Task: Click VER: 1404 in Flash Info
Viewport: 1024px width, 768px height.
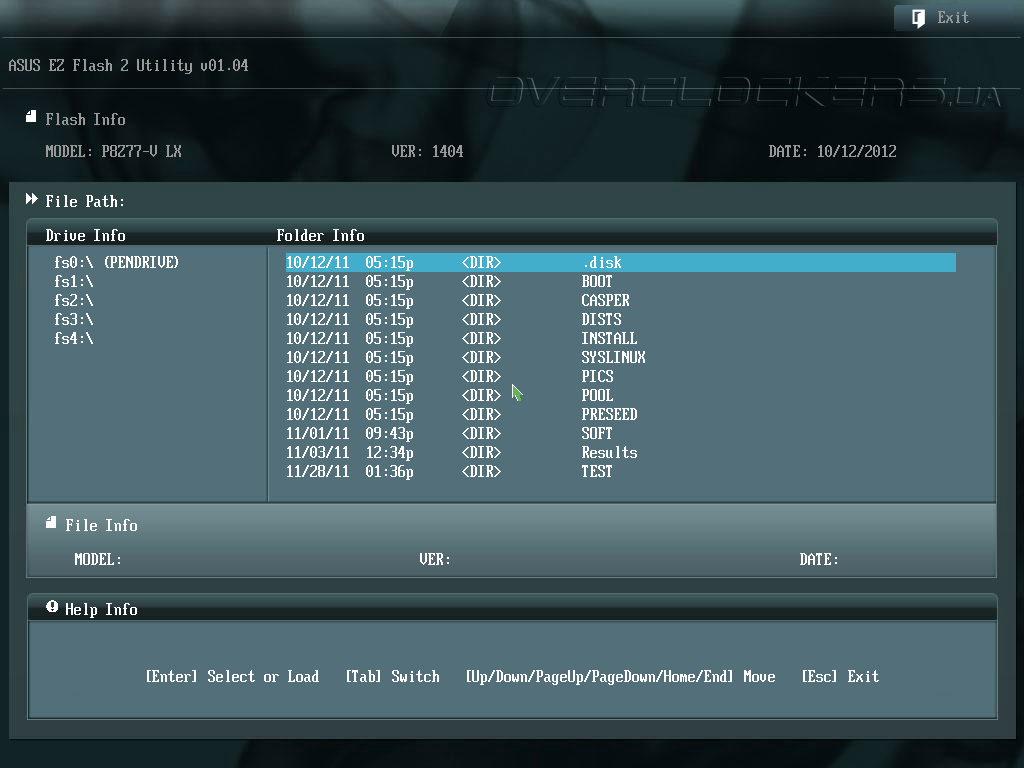Action: (x=427, y=152)
